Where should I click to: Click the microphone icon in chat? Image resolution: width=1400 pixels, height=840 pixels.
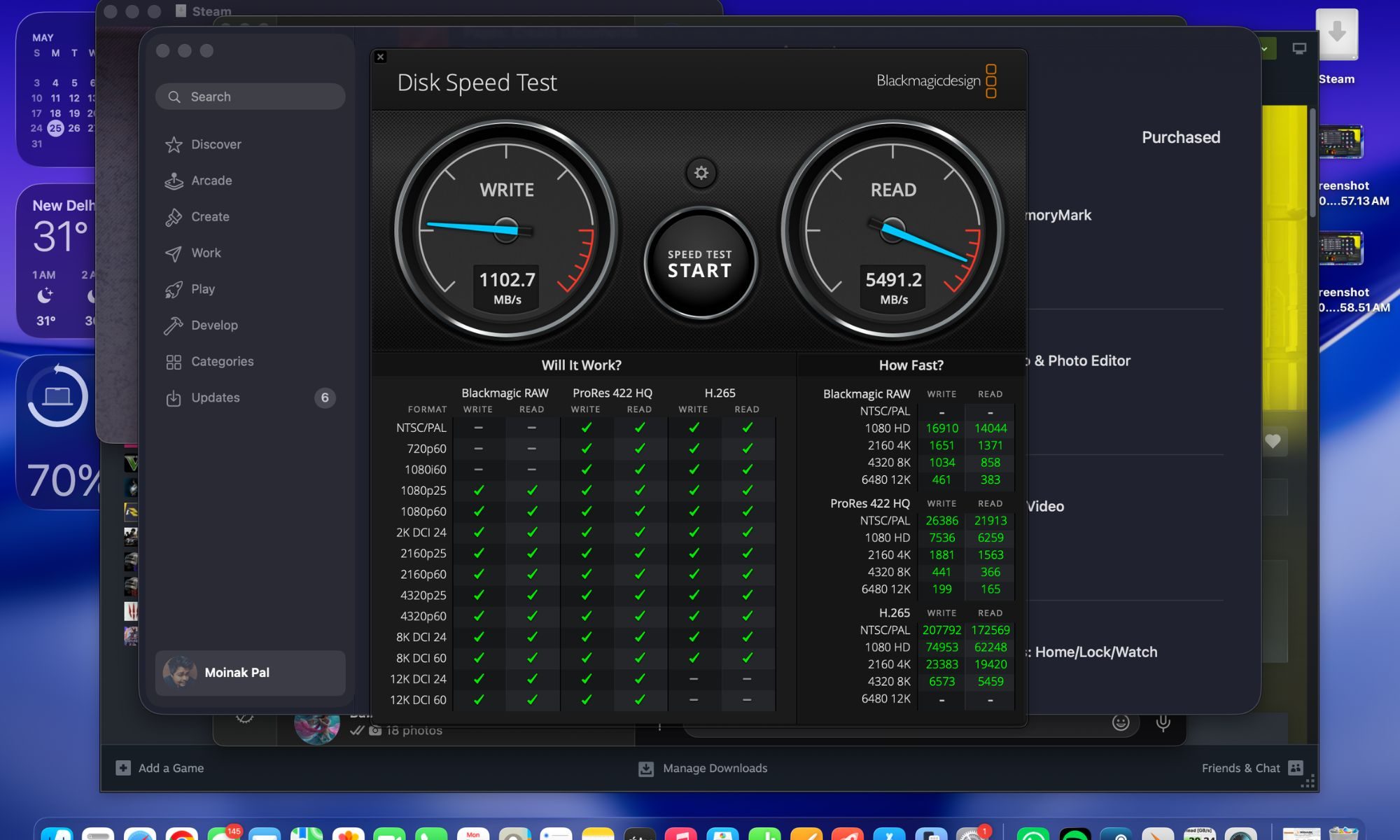[1163, 723]
